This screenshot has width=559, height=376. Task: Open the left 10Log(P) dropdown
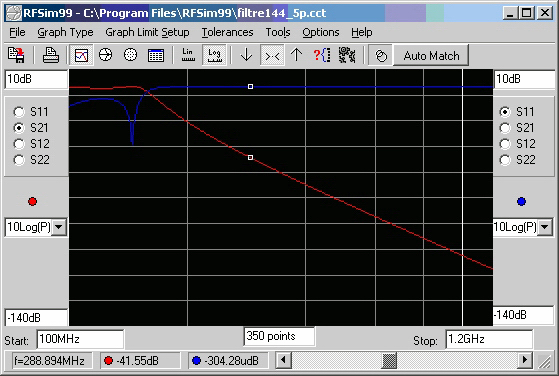[x=59, y=227]
